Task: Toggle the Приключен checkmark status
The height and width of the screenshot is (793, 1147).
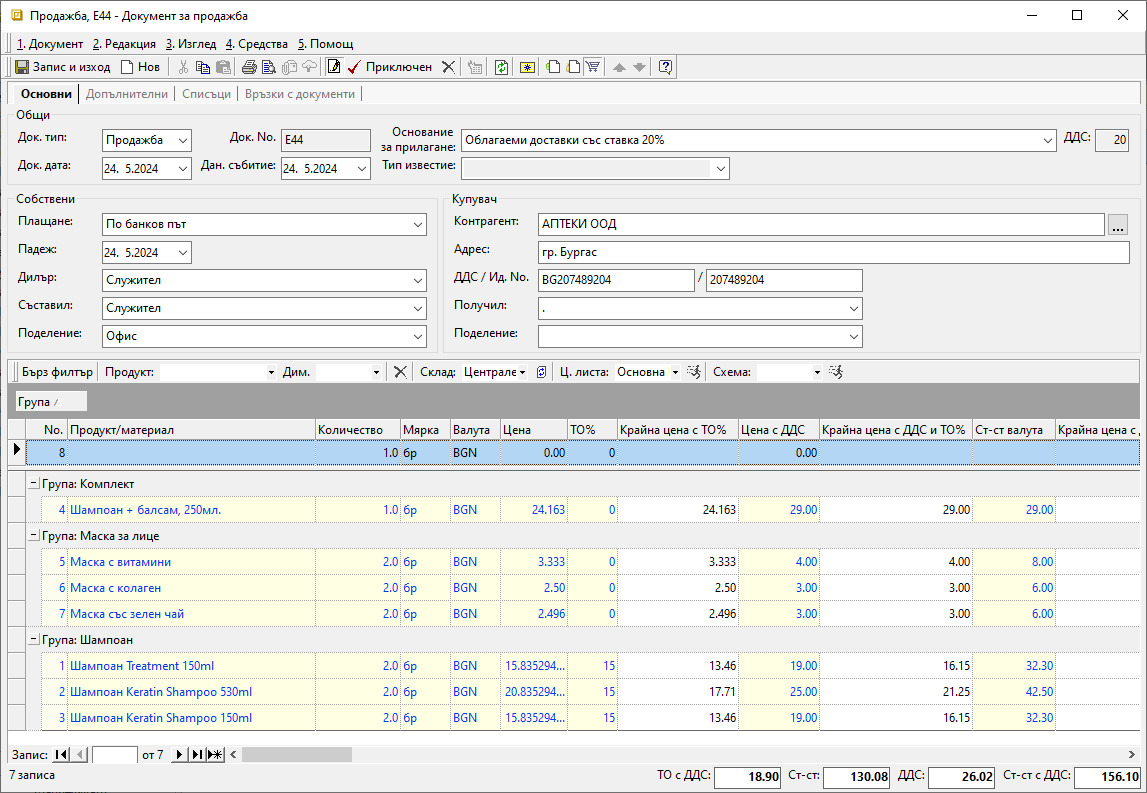Action: pos(390,67)
